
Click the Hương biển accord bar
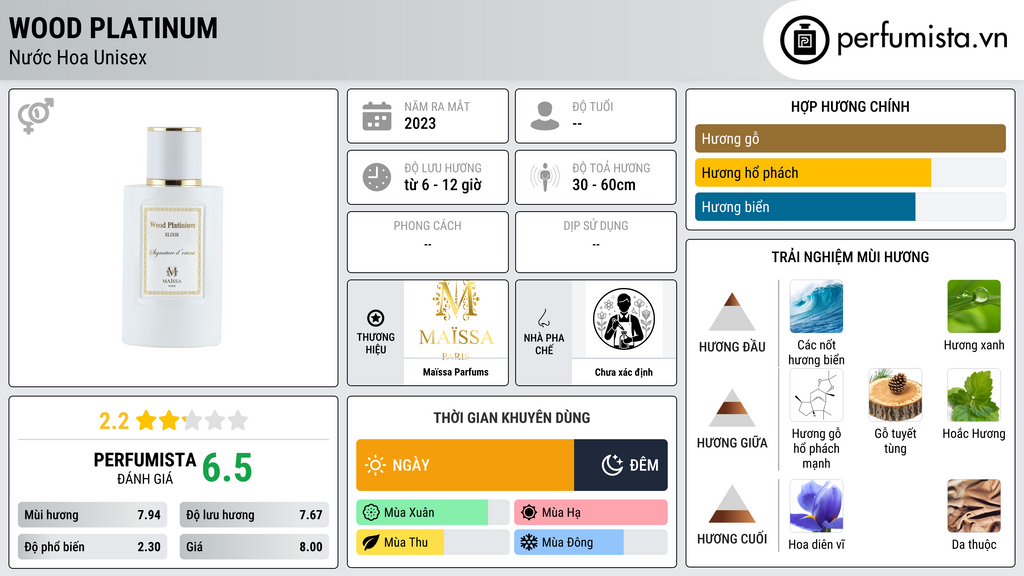tap(850, 207)
